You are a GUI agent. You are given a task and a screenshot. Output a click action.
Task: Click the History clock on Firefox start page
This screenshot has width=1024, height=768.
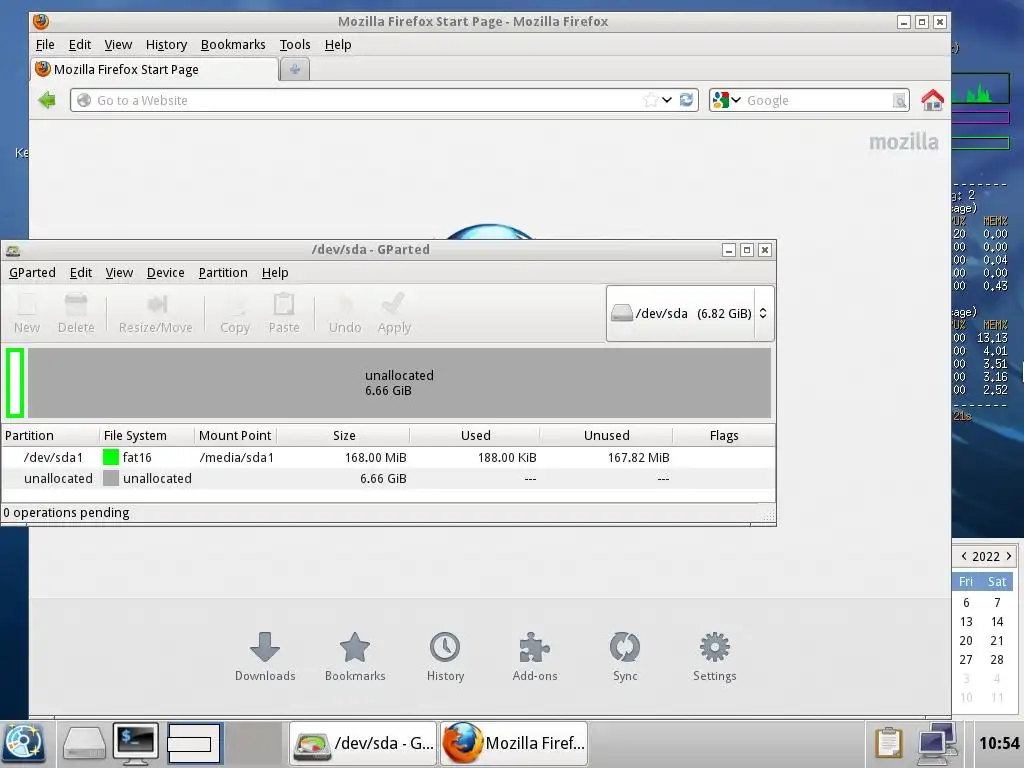[445, 647]
